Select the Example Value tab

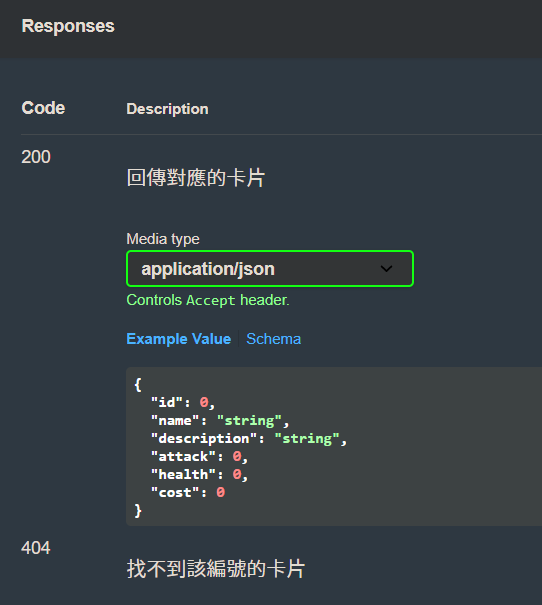[x=179, y=339]
